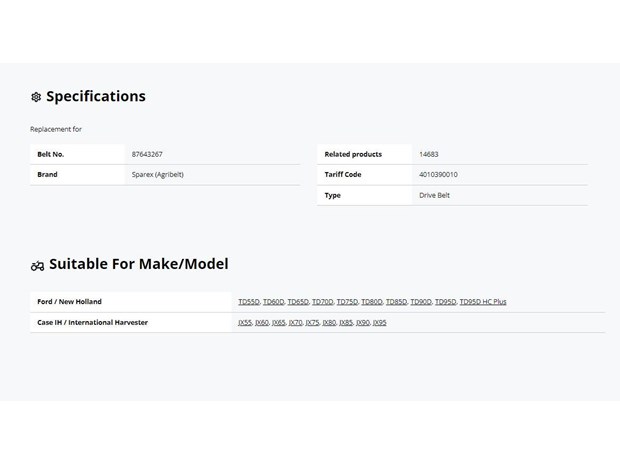
Task: Open the TD75D model link
Action: (x=347, y=302)
